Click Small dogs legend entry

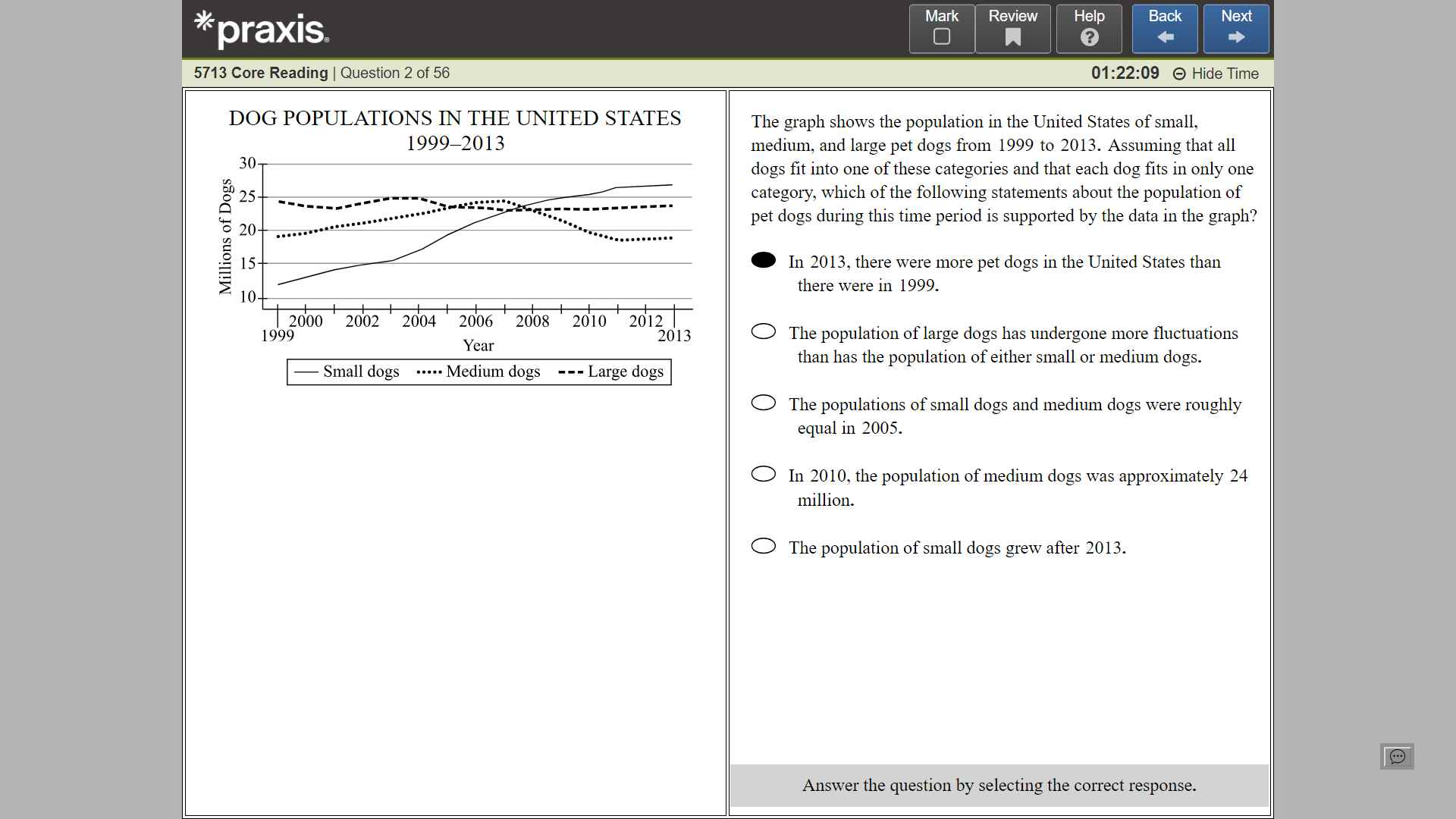360,372
